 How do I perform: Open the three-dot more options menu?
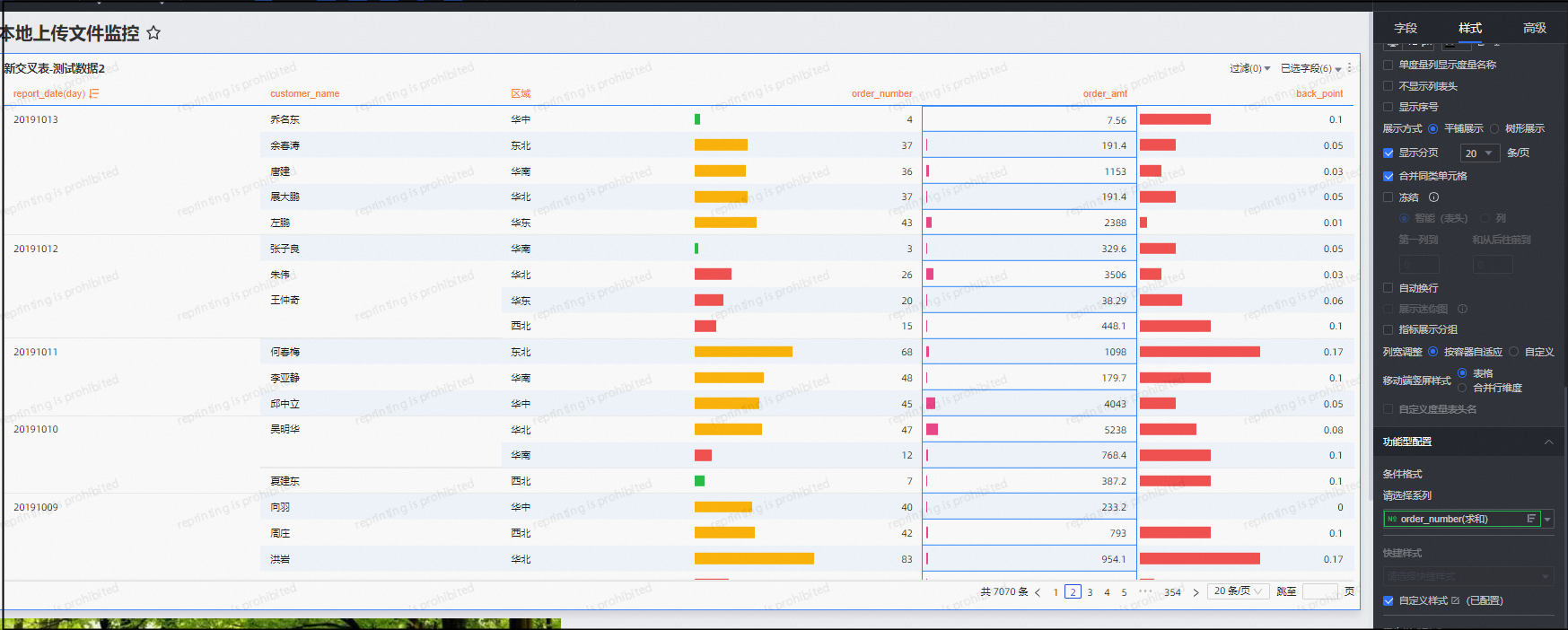click(1349, 68)
